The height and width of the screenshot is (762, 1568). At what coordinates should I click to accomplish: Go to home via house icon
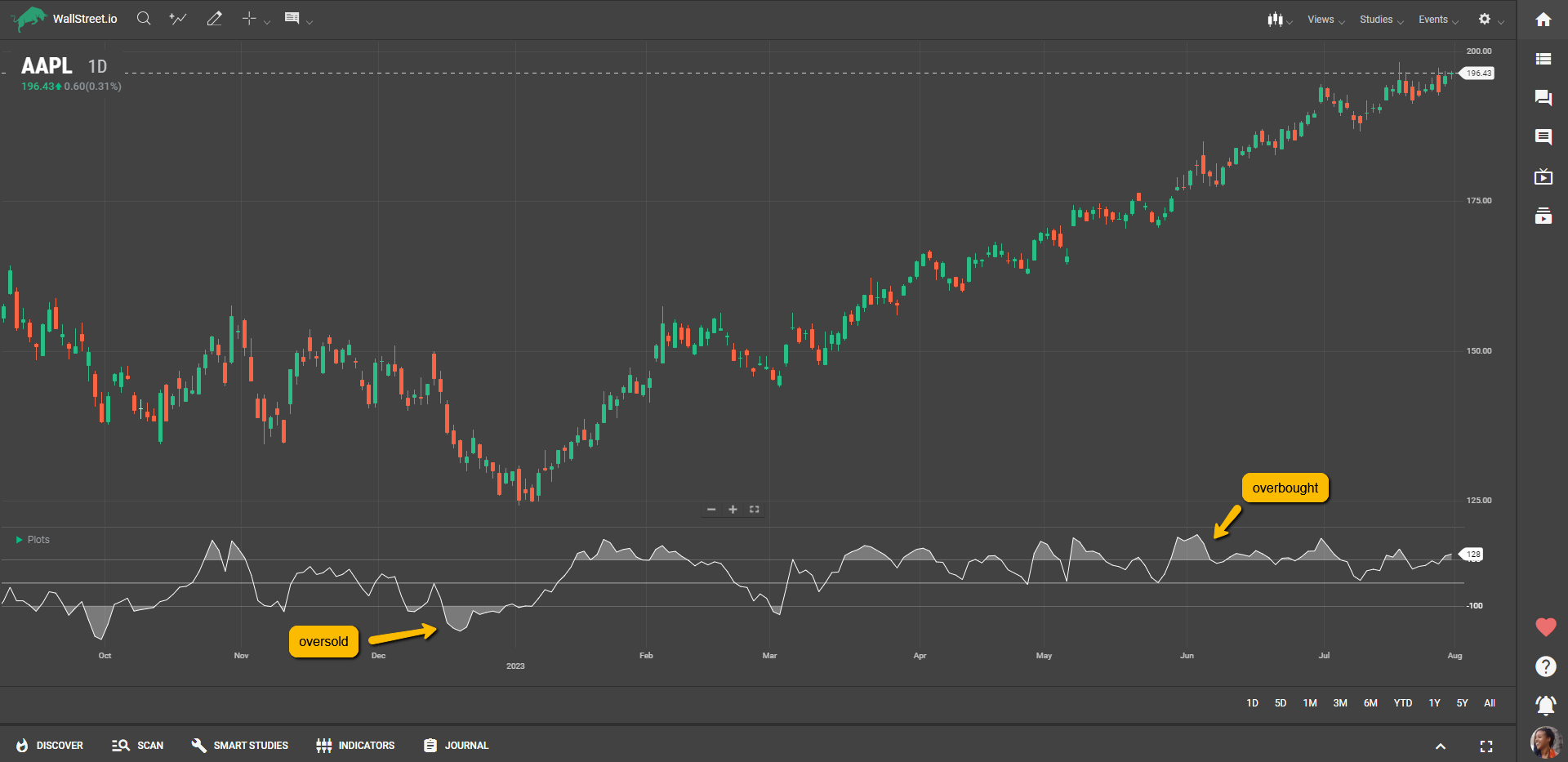(1543, 20)
